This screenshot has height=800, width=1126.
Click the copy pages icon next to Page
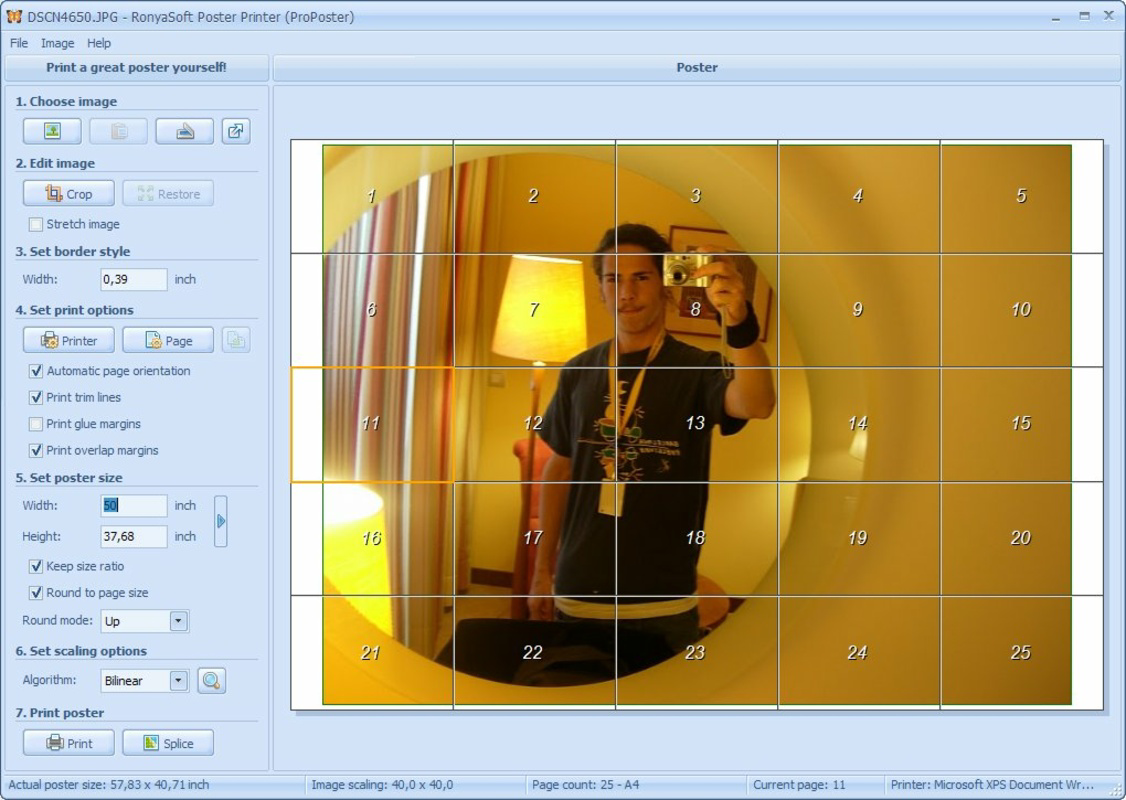pyautogui.click(x=236, y=340)
